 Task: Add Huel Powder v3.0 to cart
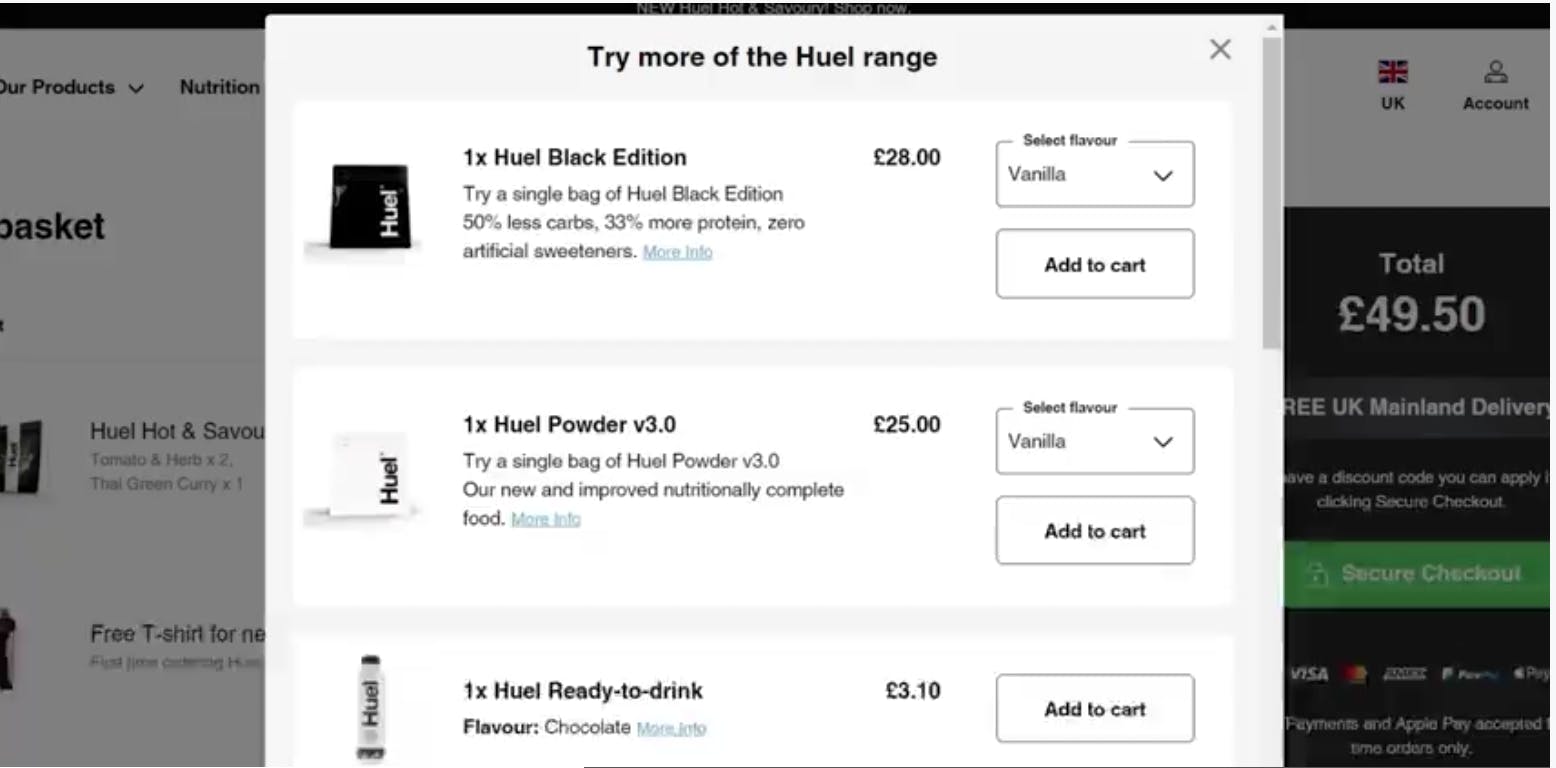coord(1094,531)
